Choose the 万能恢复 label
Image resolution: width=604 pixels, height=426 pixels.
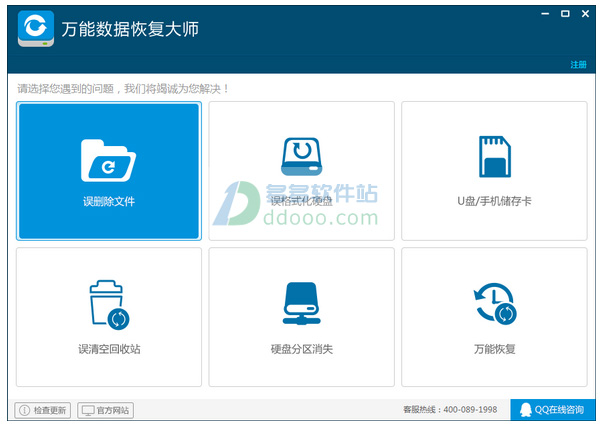(x=495, y=349)
